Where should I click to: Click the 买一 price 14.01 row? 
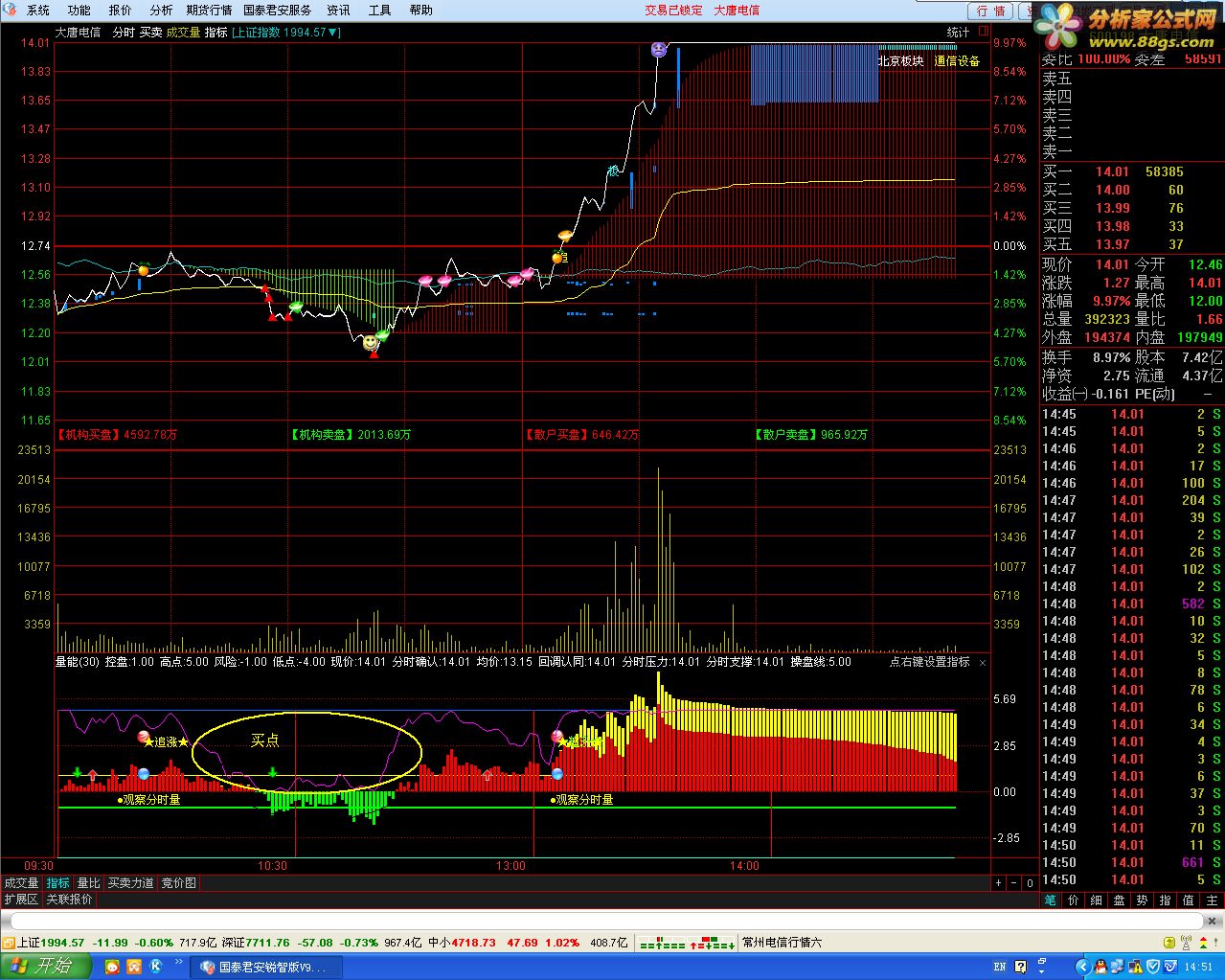1131,172
